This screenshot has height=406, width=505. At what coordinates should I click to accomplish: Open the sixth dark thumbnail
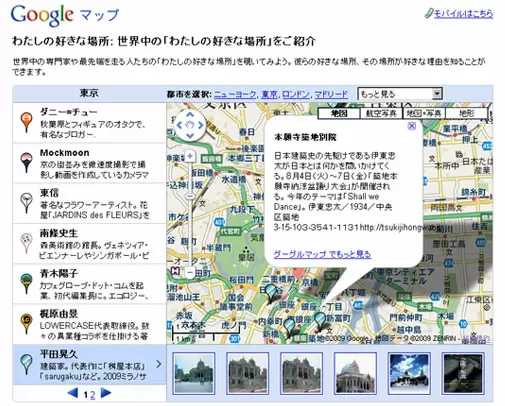tap(463, 373)
